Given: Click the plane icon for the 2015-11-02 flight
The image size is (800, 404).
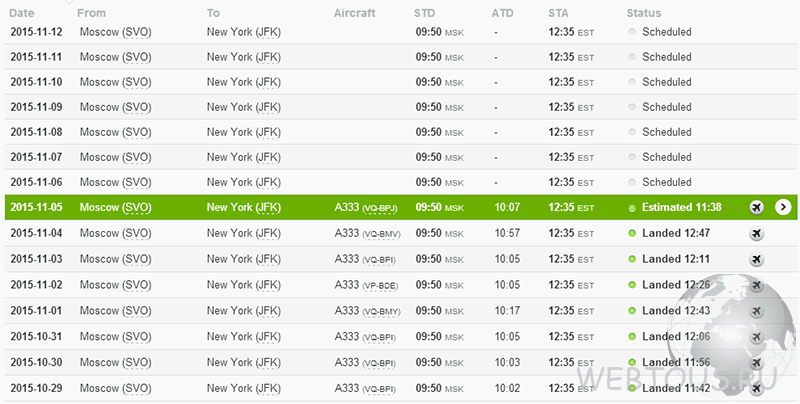Looking at the screenshot, I should 757,285.
